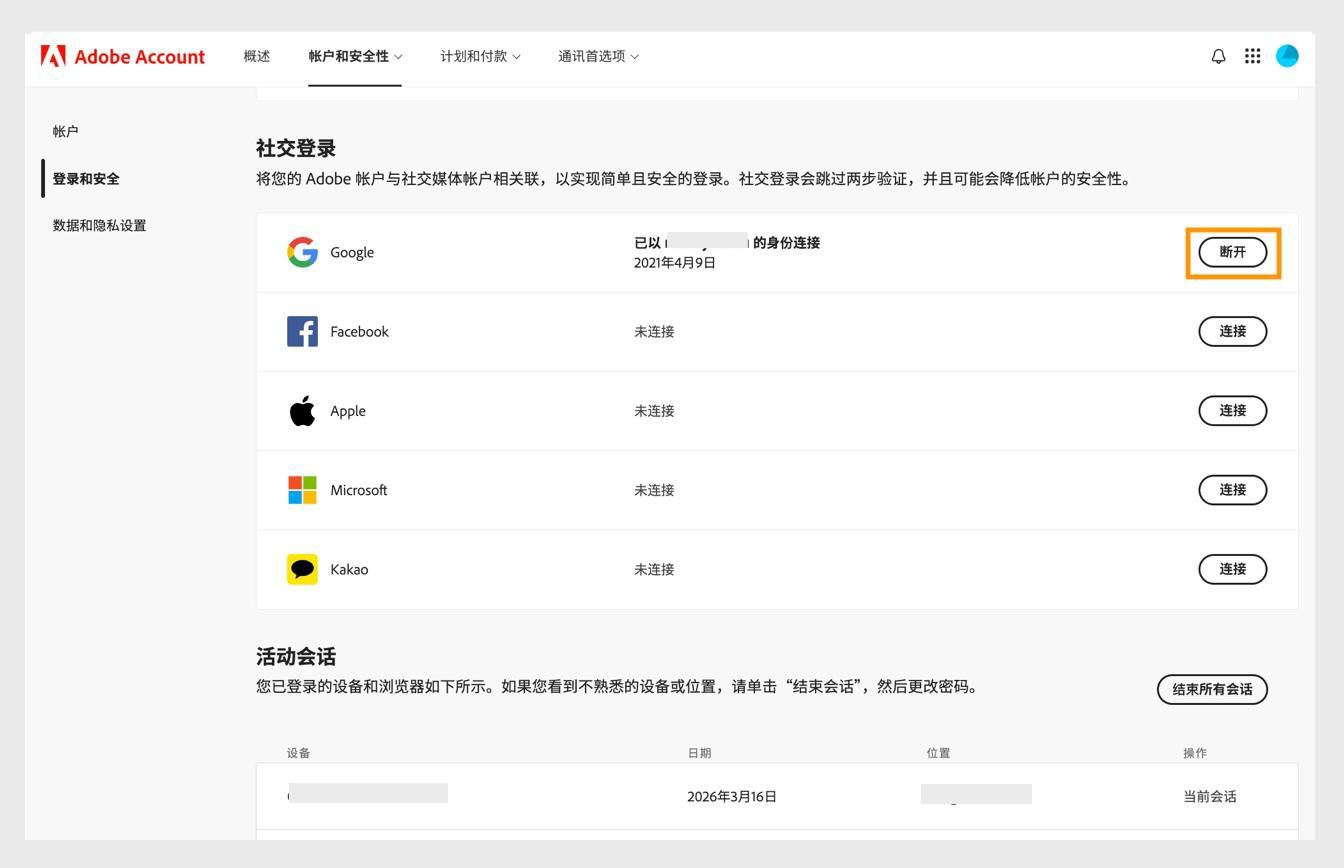The width and height of the screenshot is (1344, 868).
Task: Click 连接 next to Microsoft
Action: coord(1232,490)
